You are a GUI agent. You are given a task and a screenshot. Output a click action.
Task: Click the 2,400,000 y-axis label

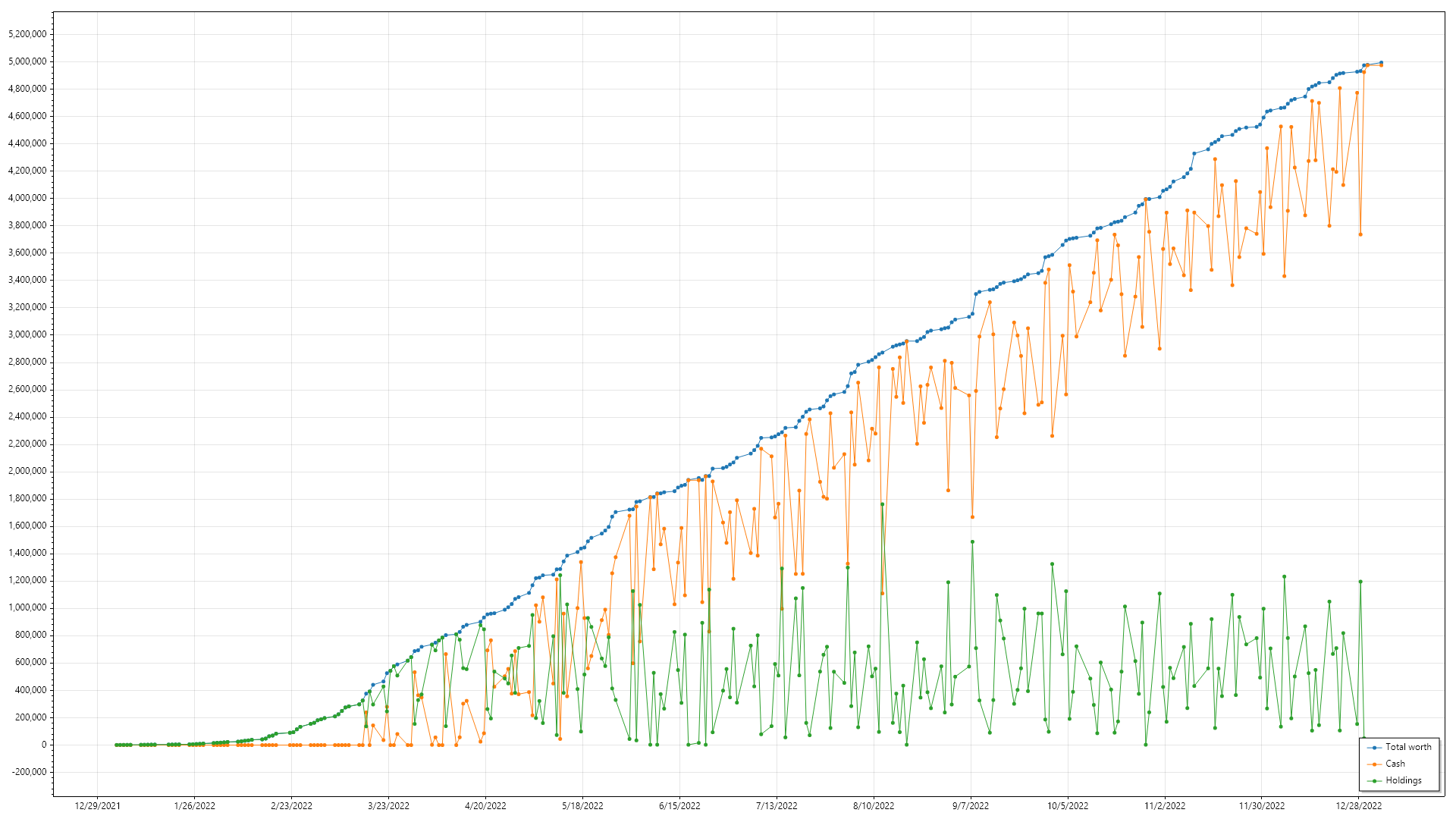[x=27, y=416]
